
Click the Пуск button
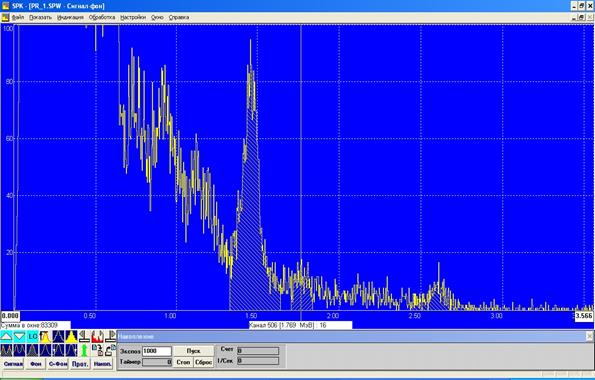193,351
